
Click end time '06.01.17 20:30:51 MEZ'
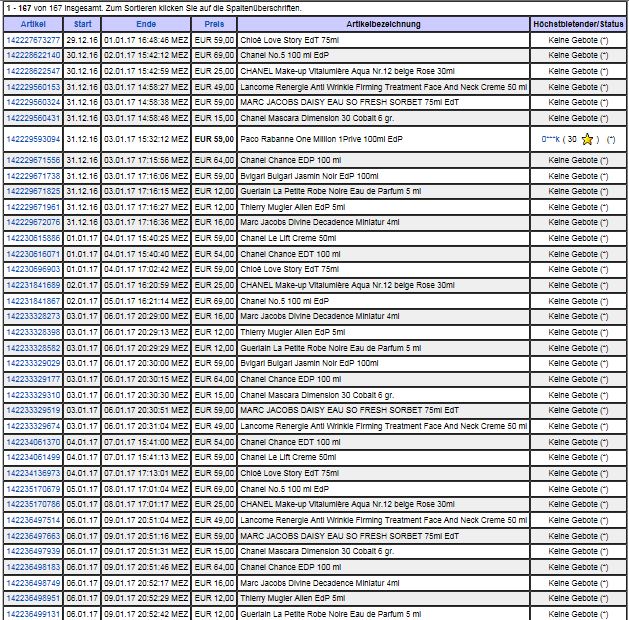(146, 410)
